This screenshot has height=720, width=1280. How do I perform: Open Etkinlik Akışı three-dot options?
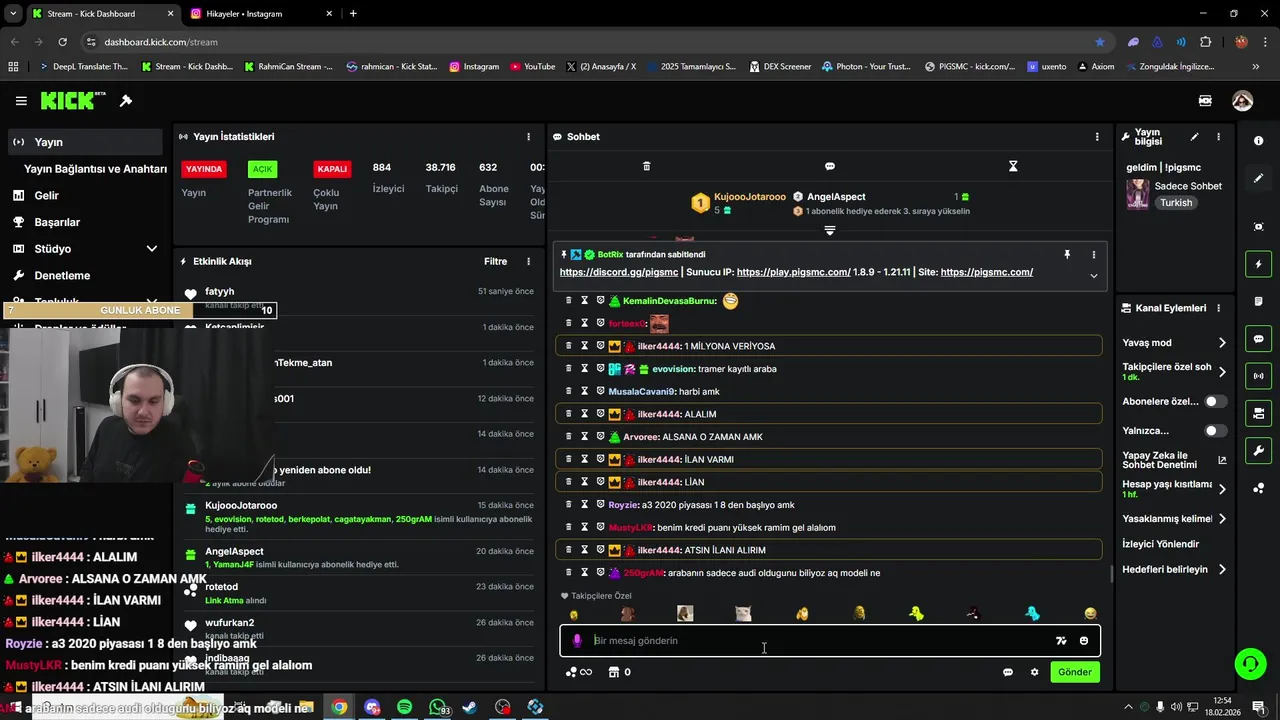coord(529,262)
